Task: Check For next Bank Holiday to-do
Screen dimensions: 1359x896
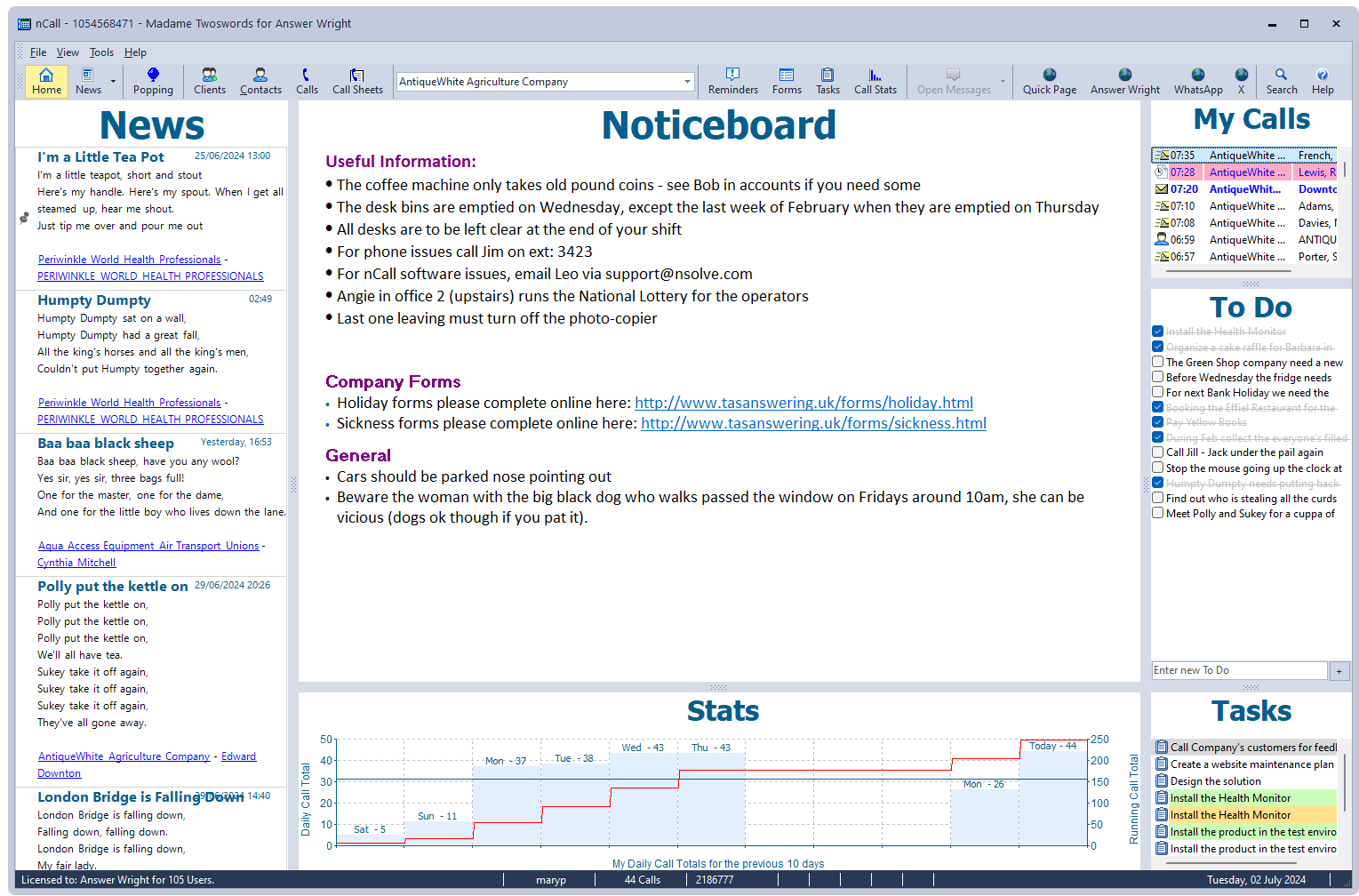Action: [x=1157, y=392]
